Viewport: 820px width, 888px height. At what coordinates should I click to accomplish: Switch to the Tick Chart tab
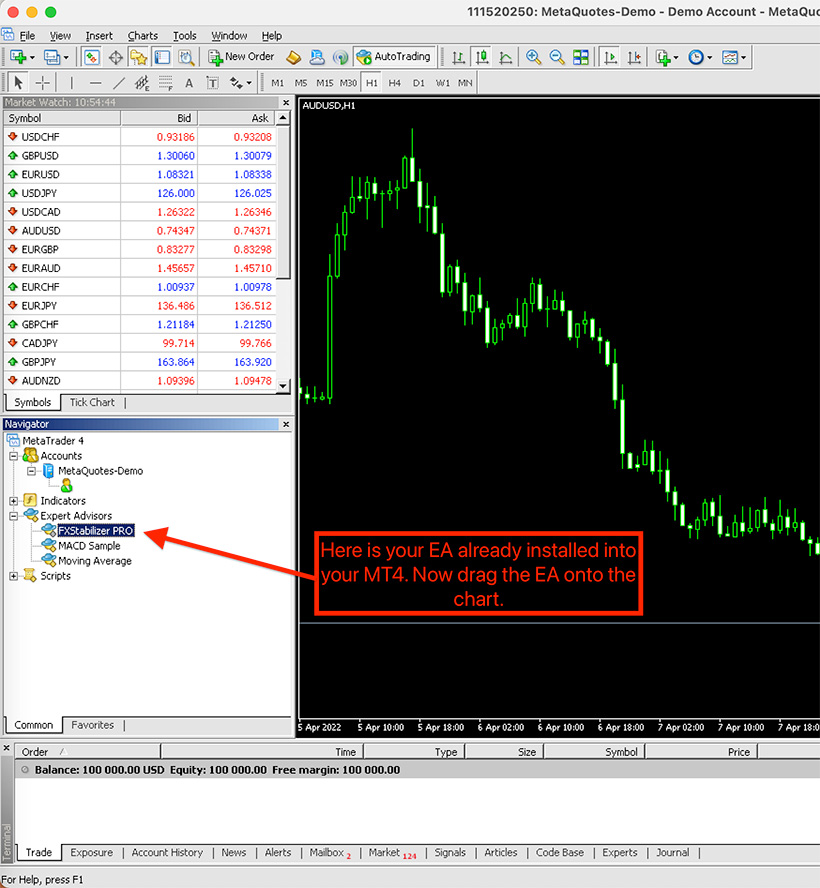click(92, 402)
